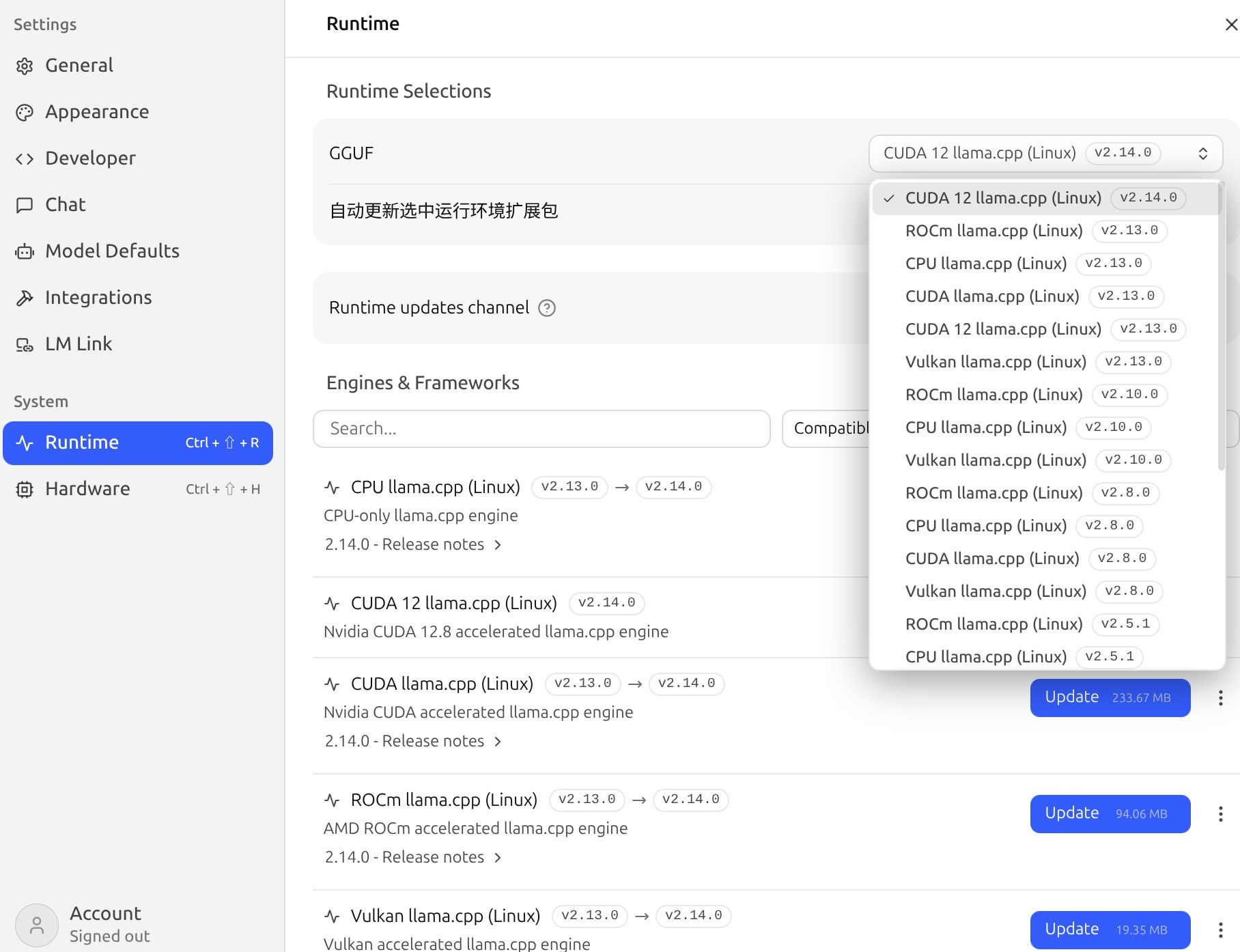This screenshot has height=952, width=1240.
Task: Select CPU llama.cpp v2.10.0 option
Action: click(x=1045, y=428)
